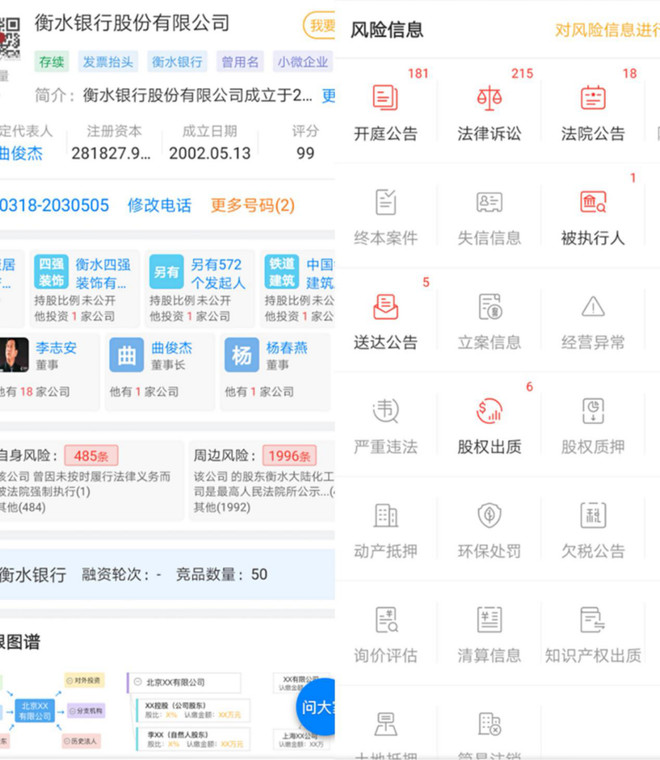Open the 开庭公告 risk icon
Screen dimensions: 660x760
385,97
